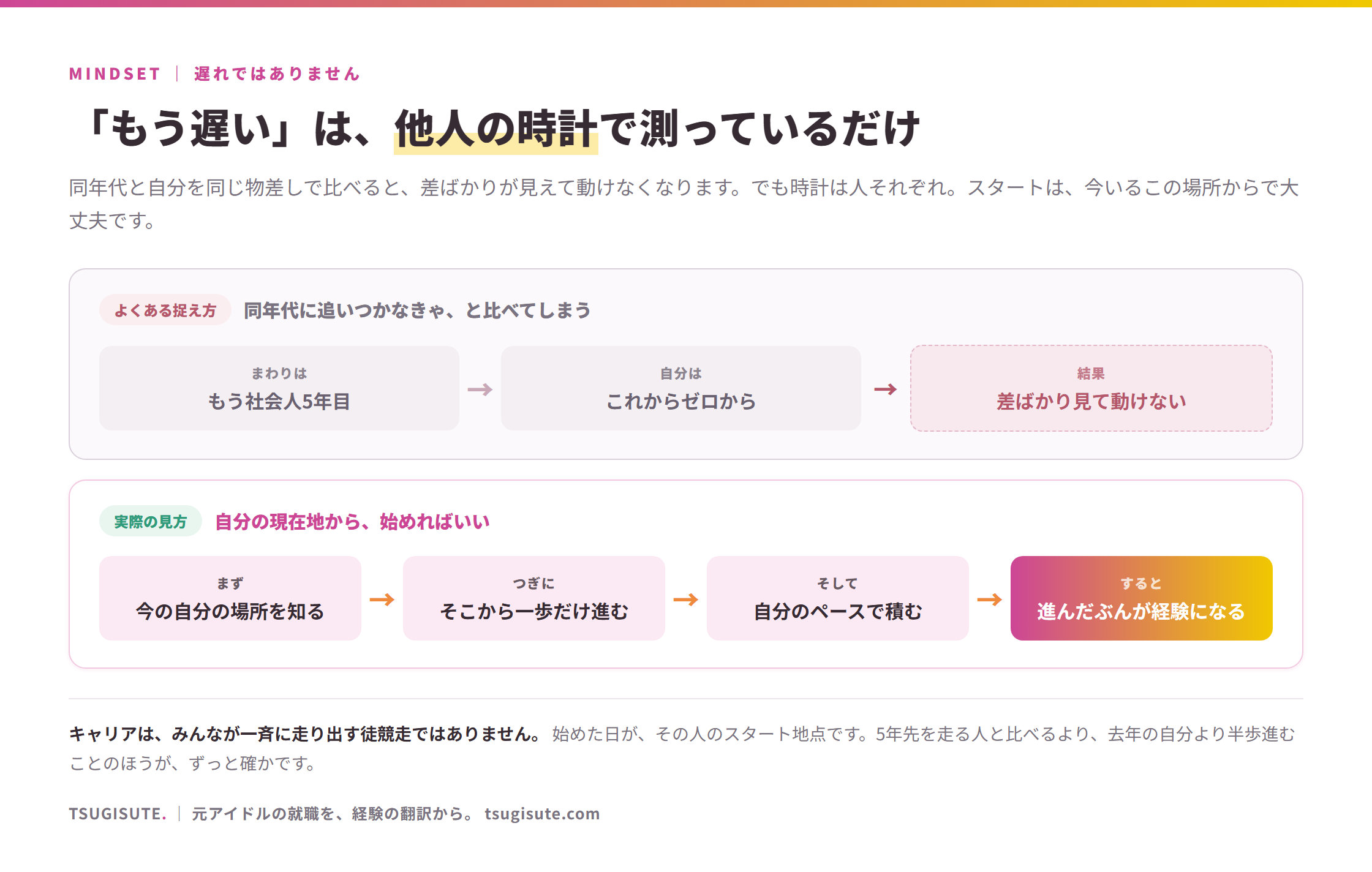1372x872 pixels.
Task: Click the orange arrow after つぎに card
Action: 686,599
